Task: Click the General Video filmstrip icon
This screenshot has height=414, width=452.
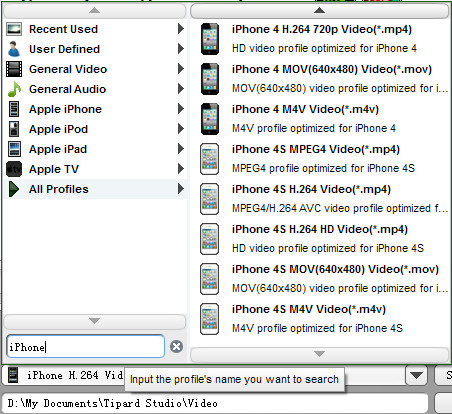Action: coord(14,69)
